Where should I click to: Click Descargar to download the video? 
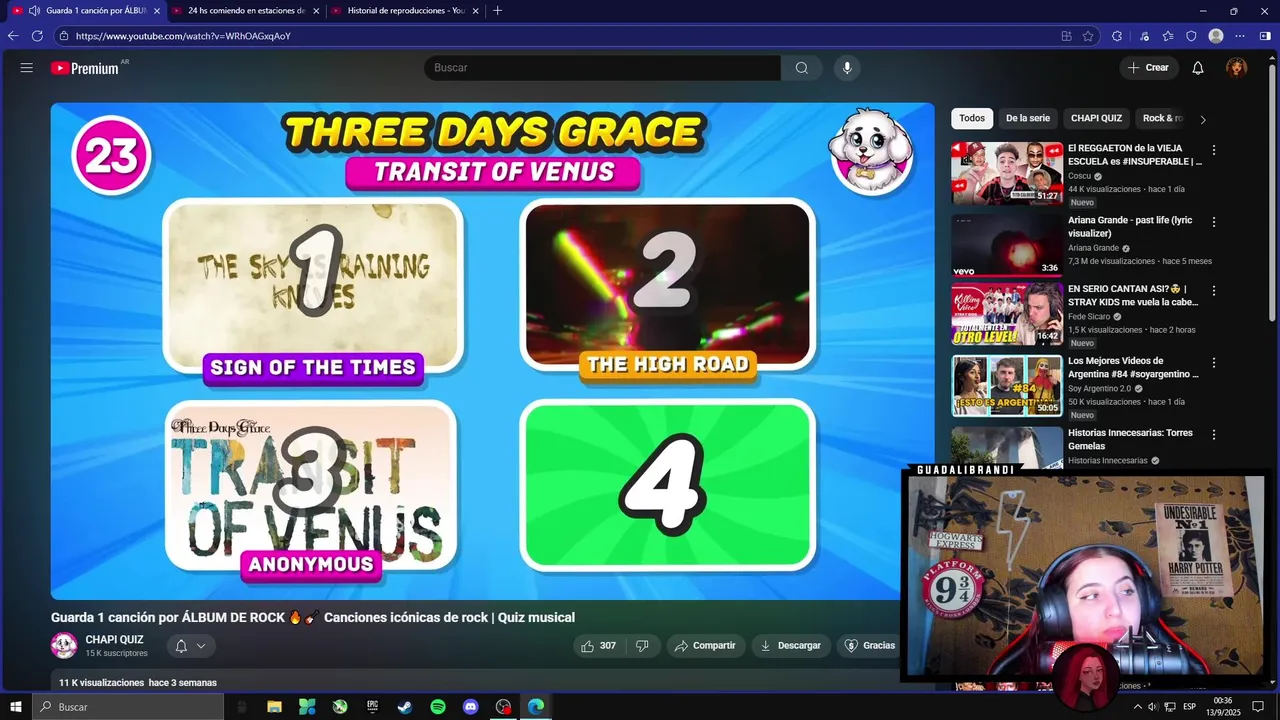[790, 646]
